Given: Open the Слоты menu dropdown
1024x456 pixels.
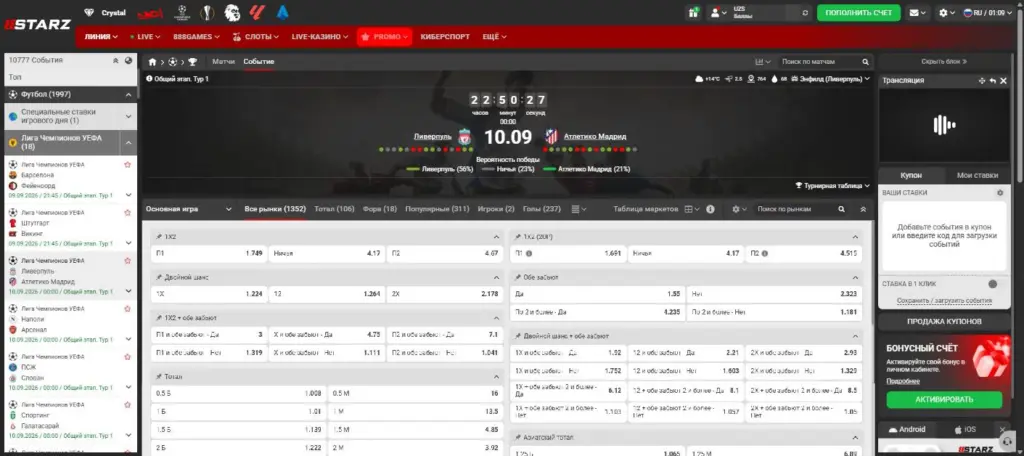Looking at the screenshot, I should click(255, 37).
